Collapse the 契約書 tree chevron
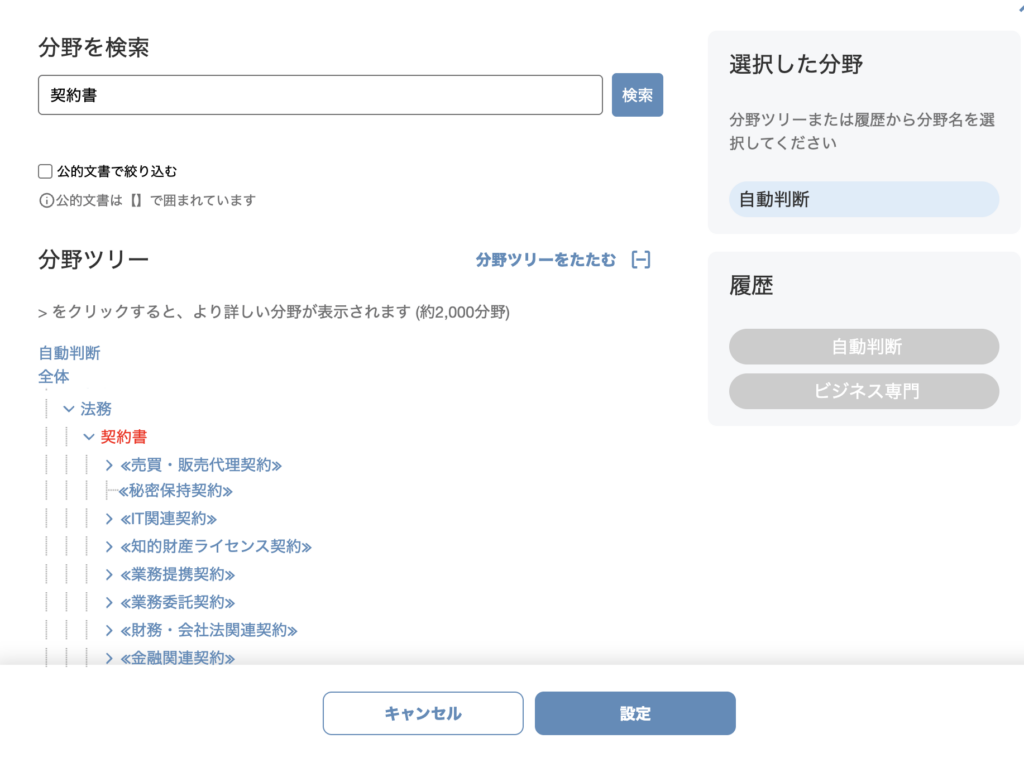The width and height of the screenshot is (1024, 758). pyautogui.click(x=89, y=437)
